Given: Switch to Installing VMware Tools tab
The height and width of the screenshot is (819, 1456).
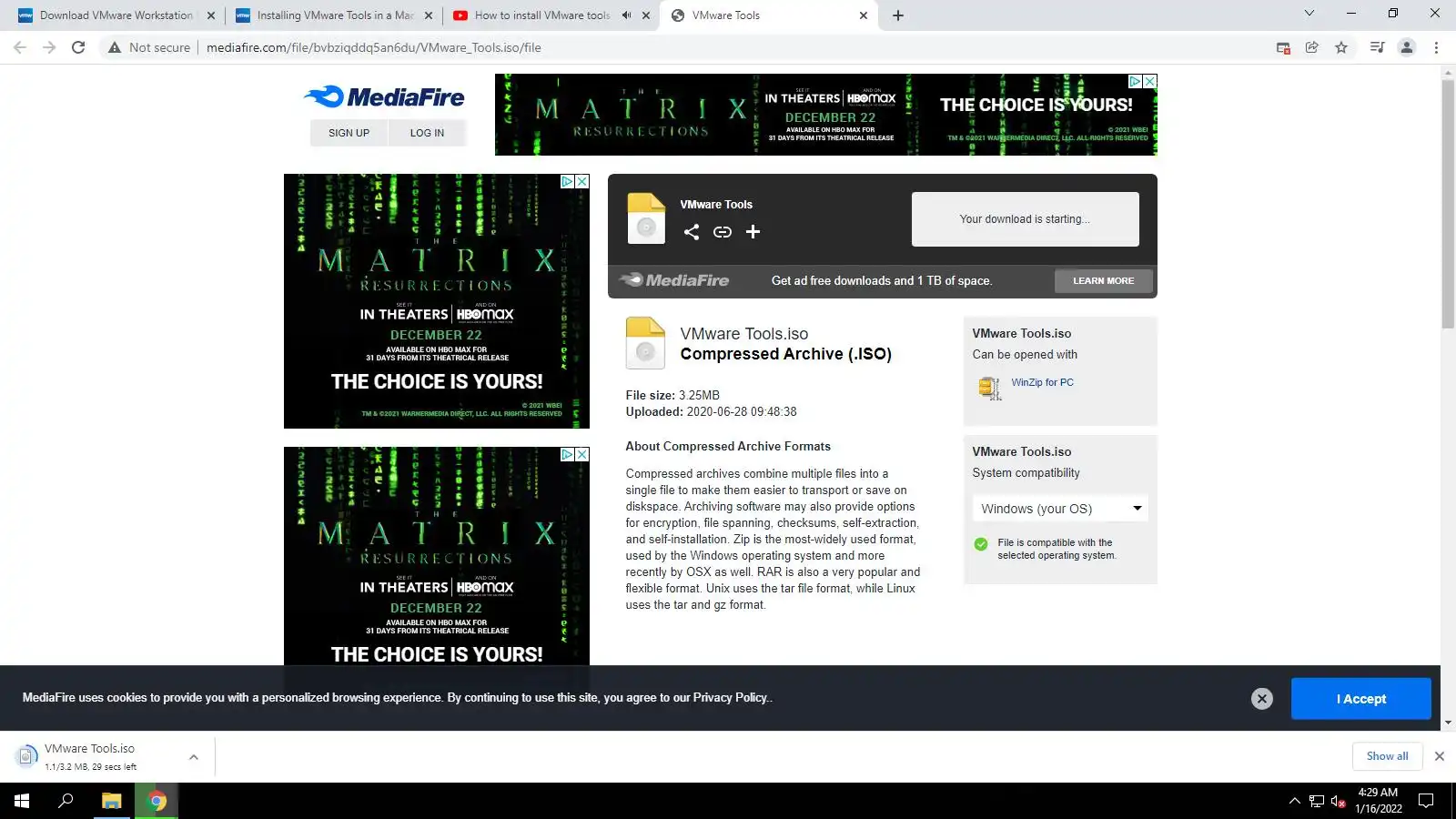Looking at the screenshot, I should (332, 15).
